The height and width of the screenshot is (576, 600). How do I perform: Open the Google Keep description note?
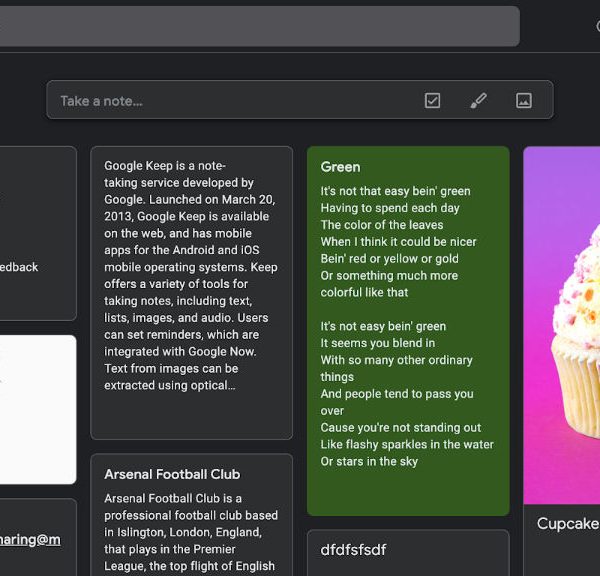click(191, 260)
